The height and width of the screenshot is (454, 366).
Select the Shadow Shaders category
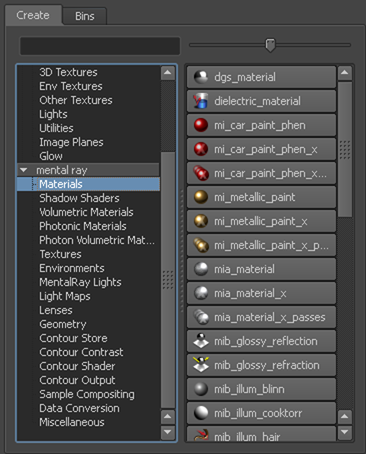79,198
